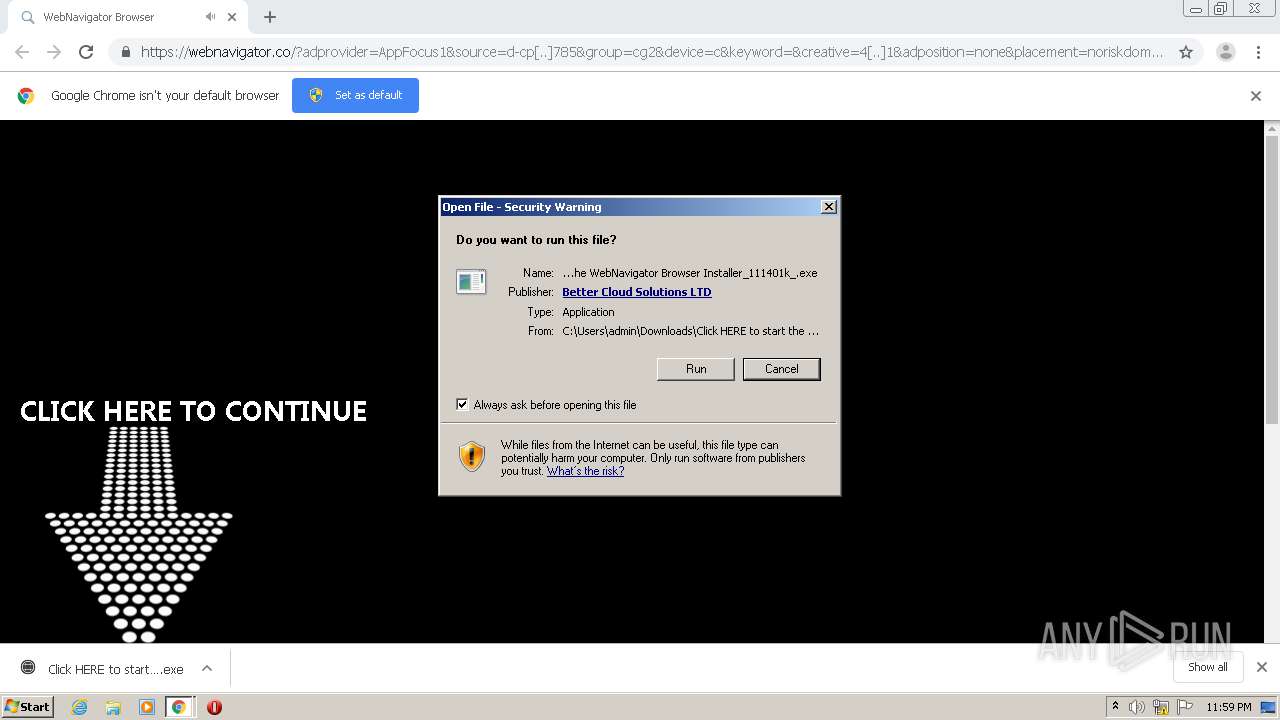Click Show all downloads button
Viewport: 1280px width, 720px height.
click(1208, 667)
